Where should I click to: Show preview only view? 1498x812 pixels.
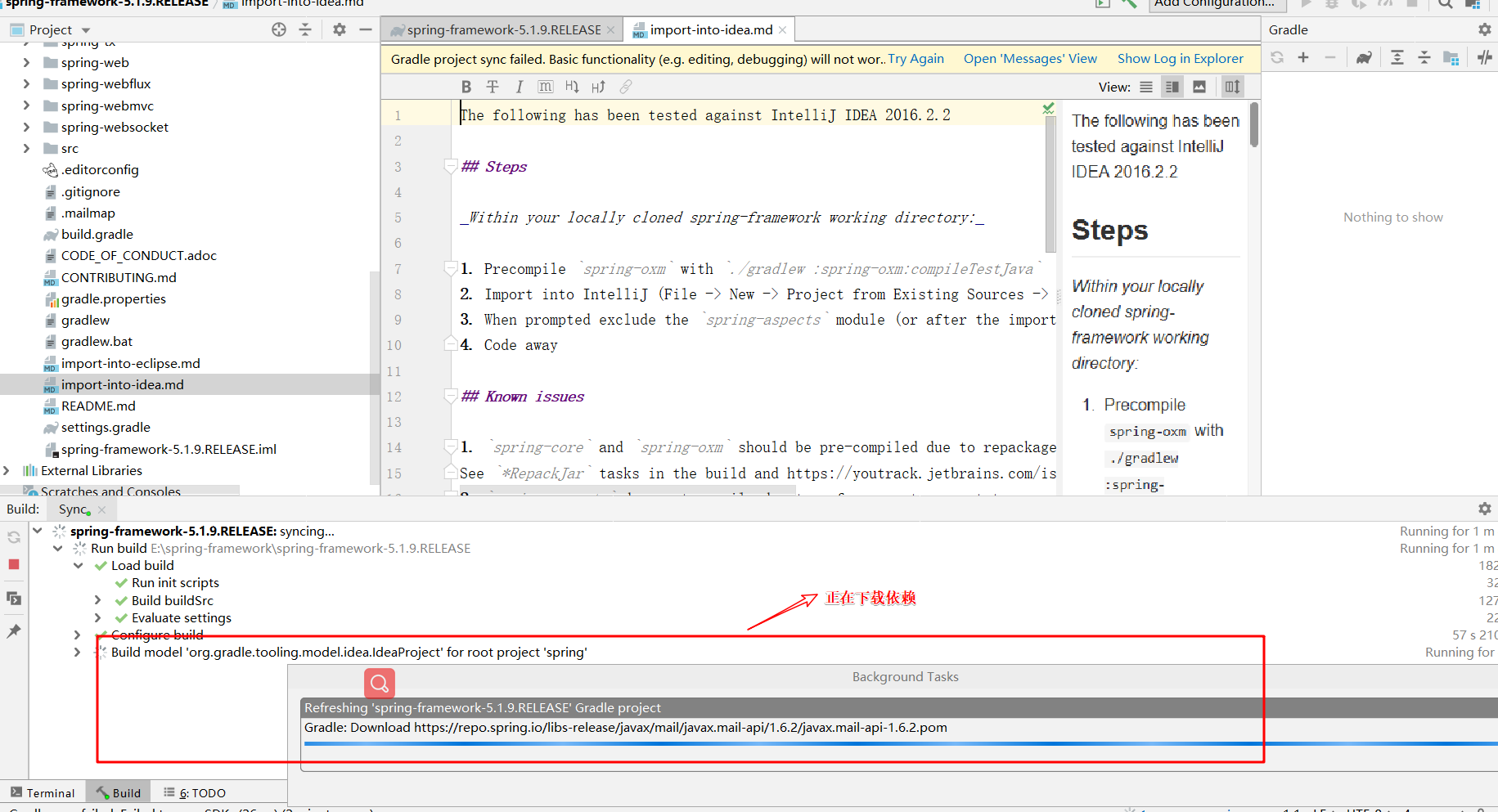(1199, 87)
